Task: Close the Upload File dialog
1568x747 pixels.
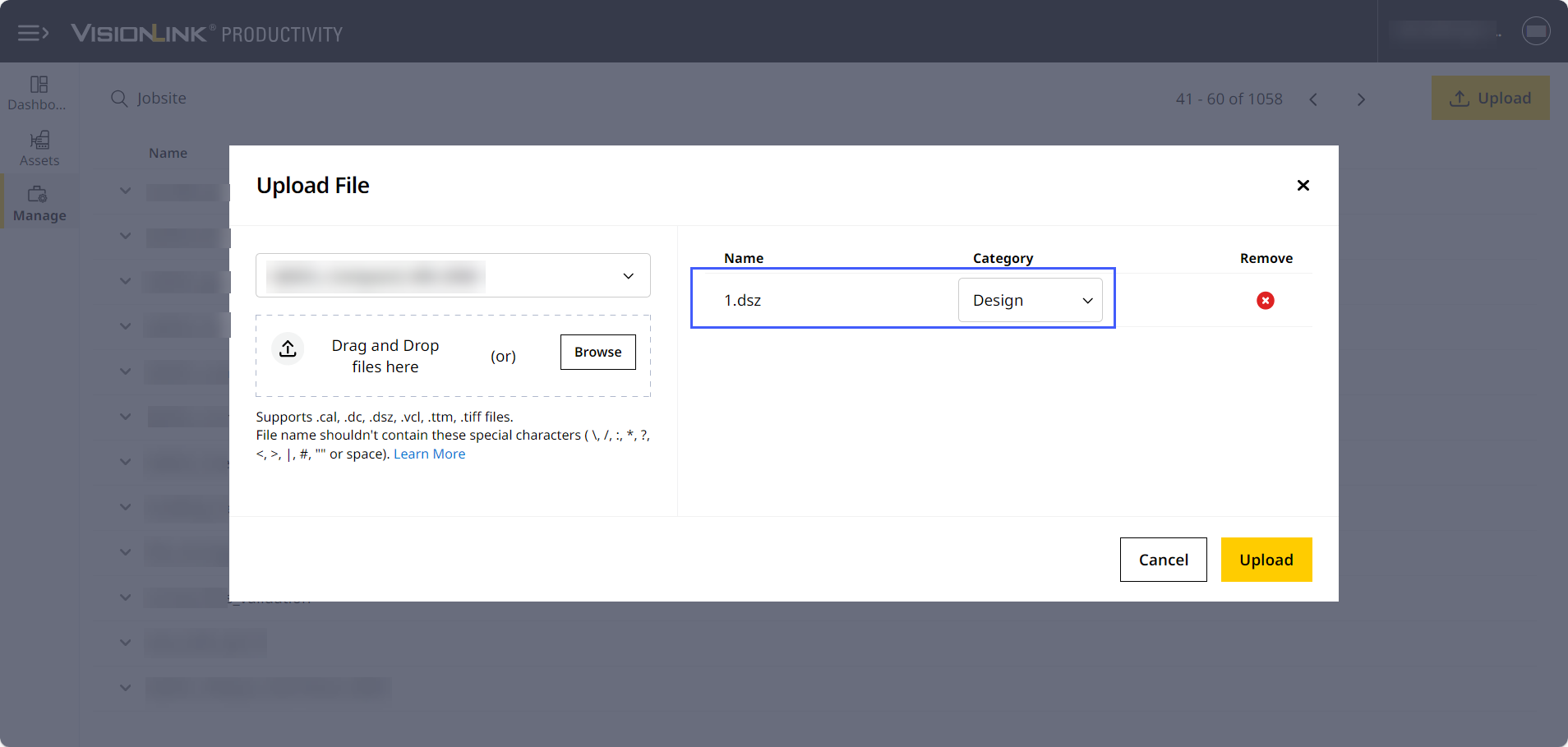Action: pyautogui.click(x=1303, y=186)
